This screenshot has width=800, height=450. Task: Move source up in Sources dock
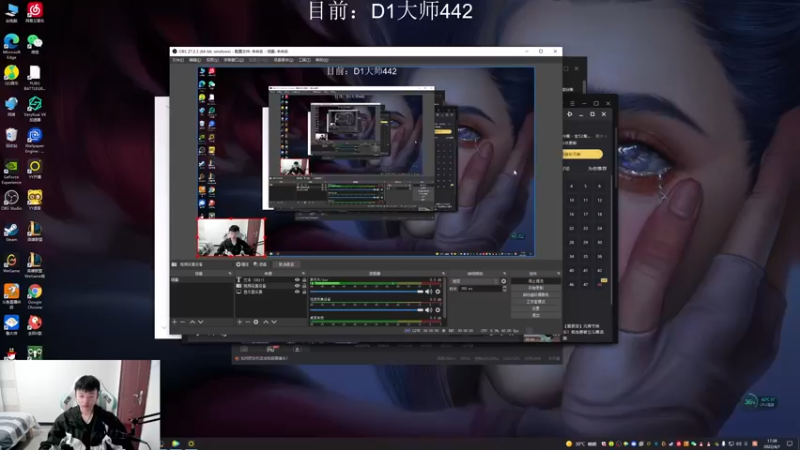tap(266, 322)
